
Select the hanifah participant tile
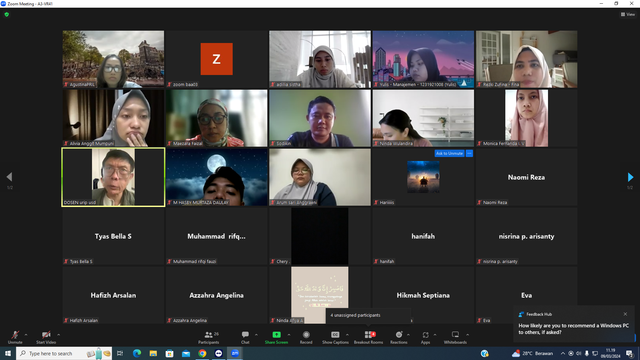click(x=423, y=236)
